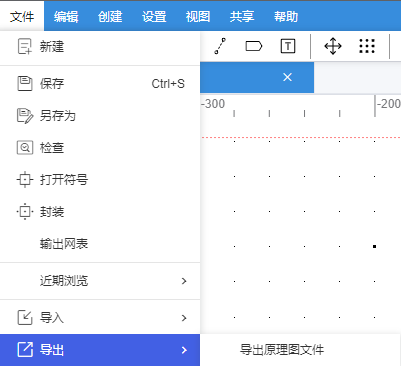The height and width of the screenshot is (366, 401).
Task: Open the 创建 menu
Action: click(110, 16)
